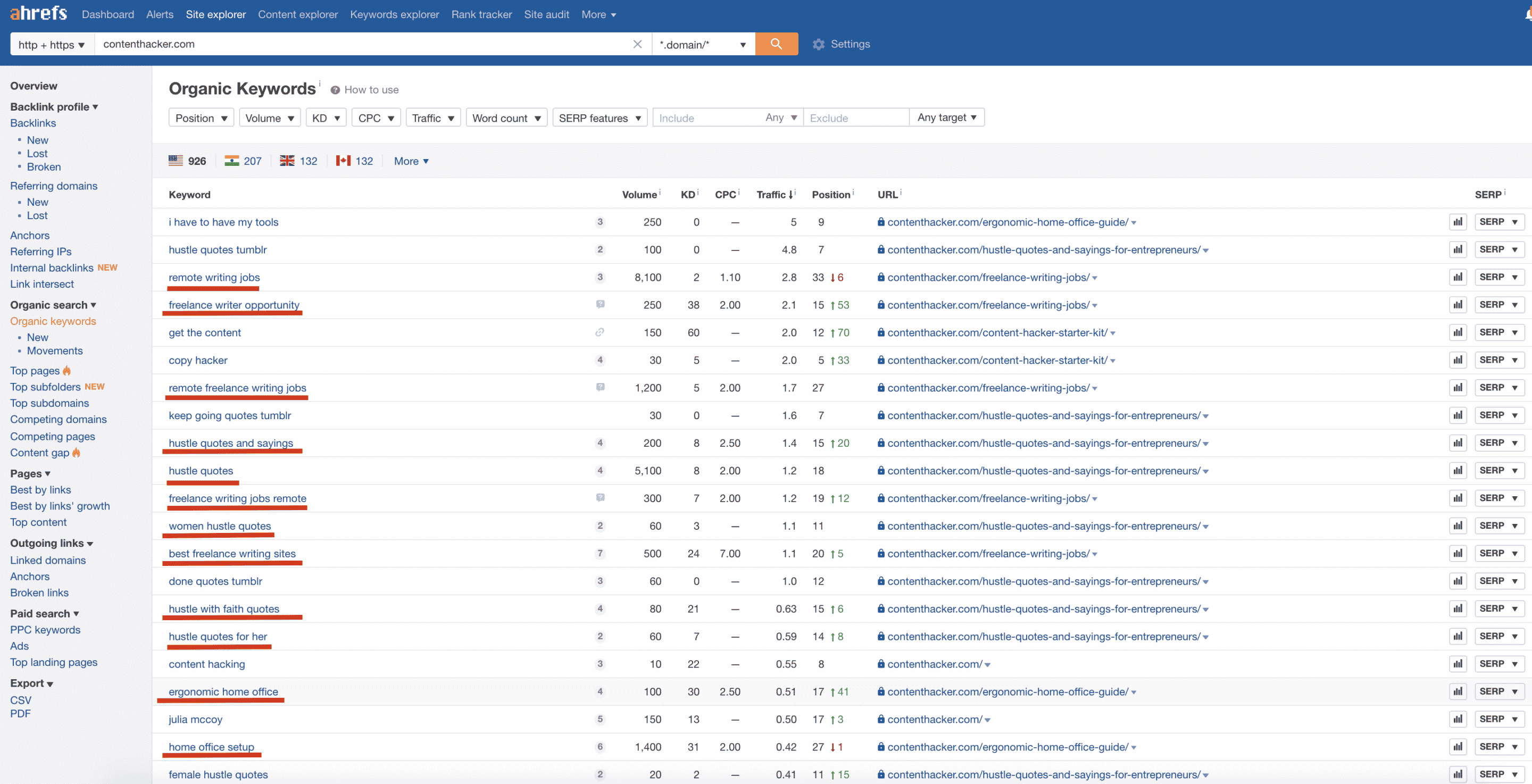Expand URL arrow for ergonomic-home-office-guide in first row
The width and height of the screenshot is (1532, 784).
(1134, 222)
